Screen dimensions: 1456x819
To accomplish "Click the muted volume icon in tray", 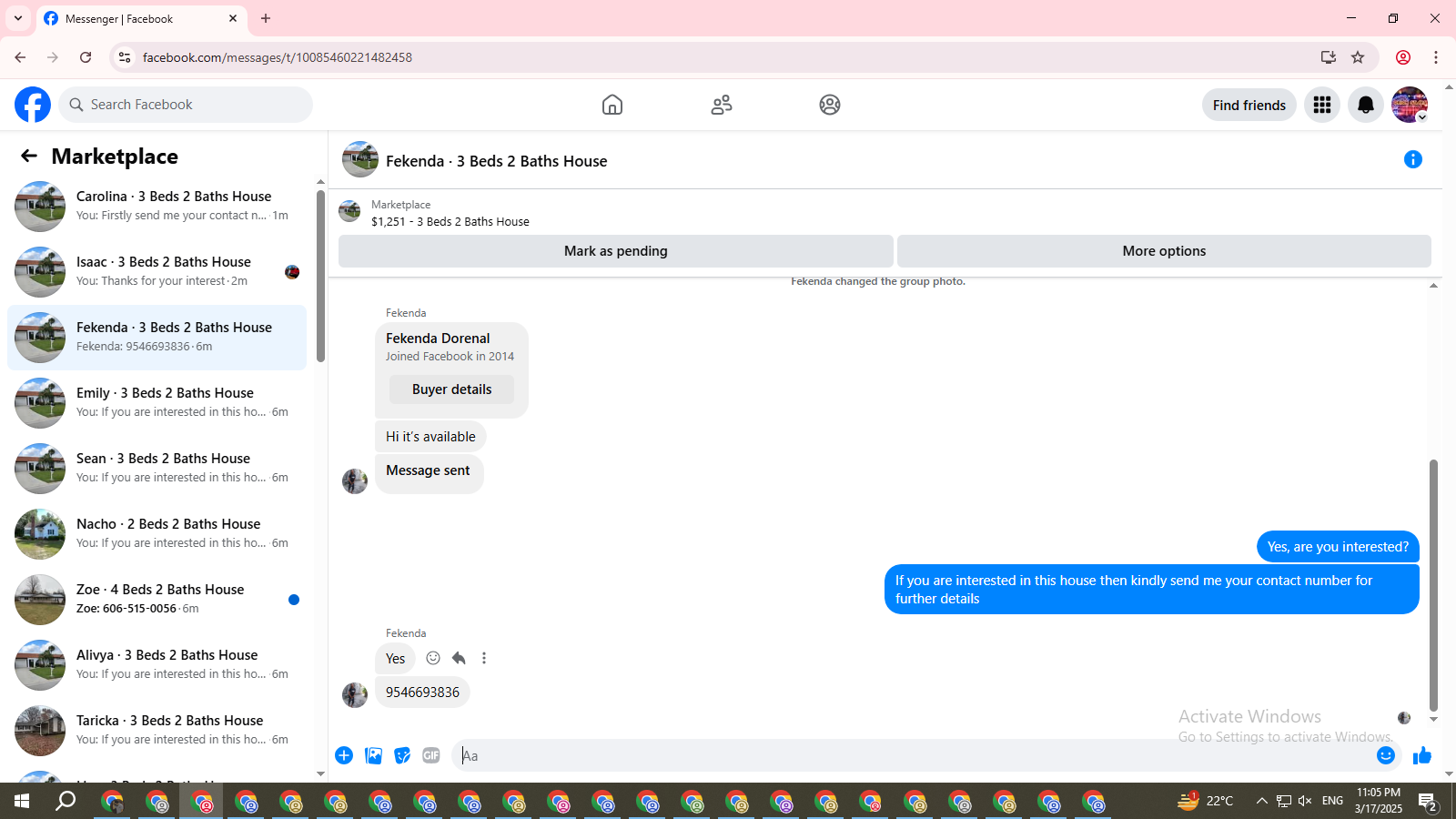I will coord(1305,801).
